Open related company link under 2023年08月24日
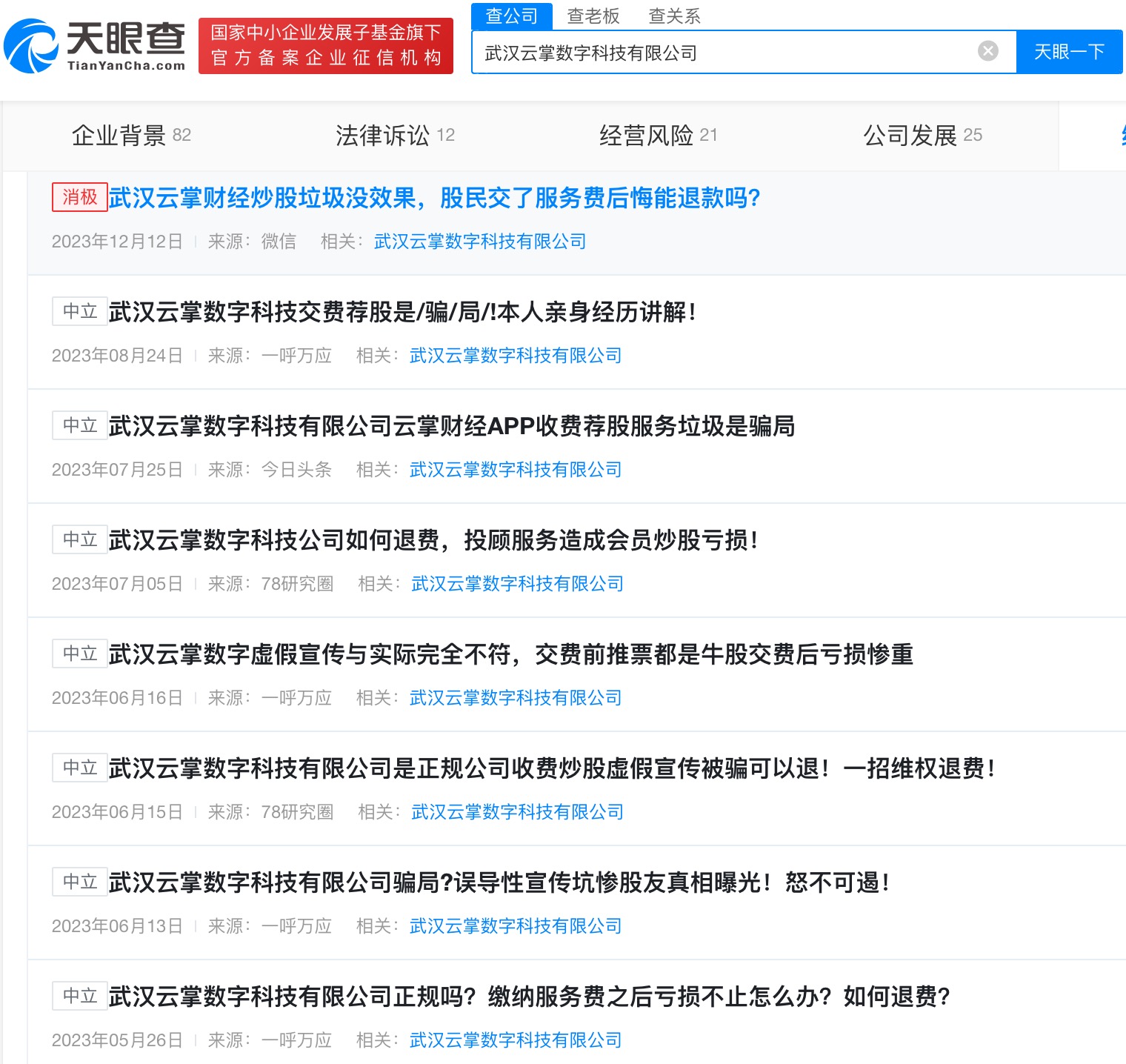Image resolution: width=1126 pixels, height=1064 pixels. (x=516, y=356)
